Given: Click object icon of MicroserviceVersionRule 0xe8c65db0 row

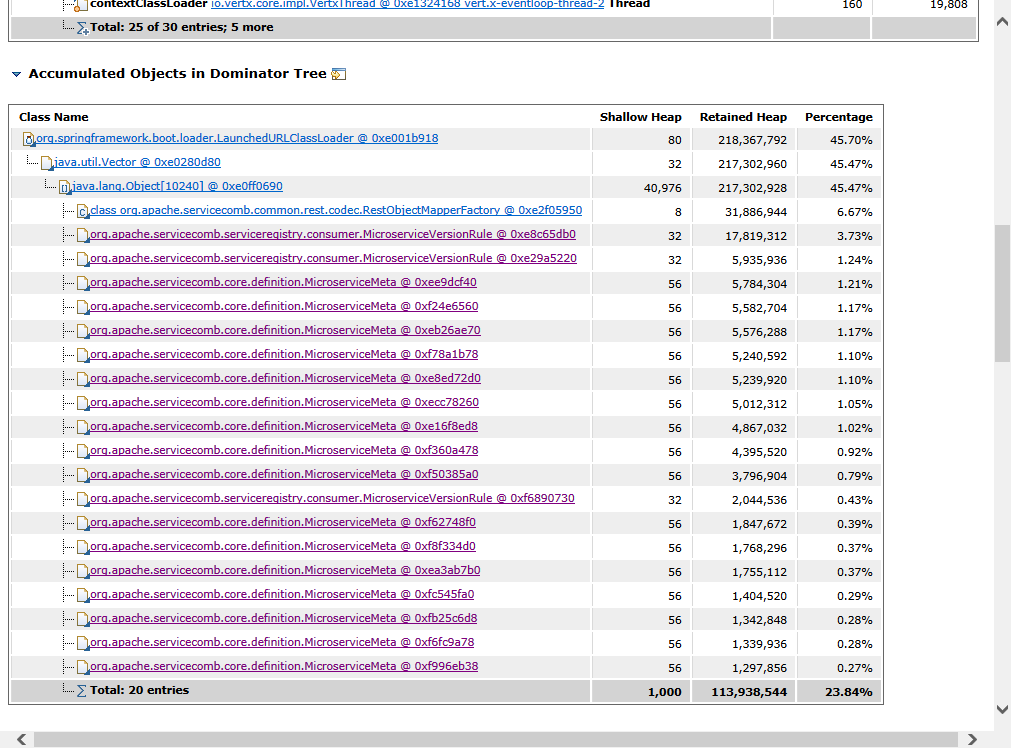Looking at the screenshot, I should click(x=83, y=235).
